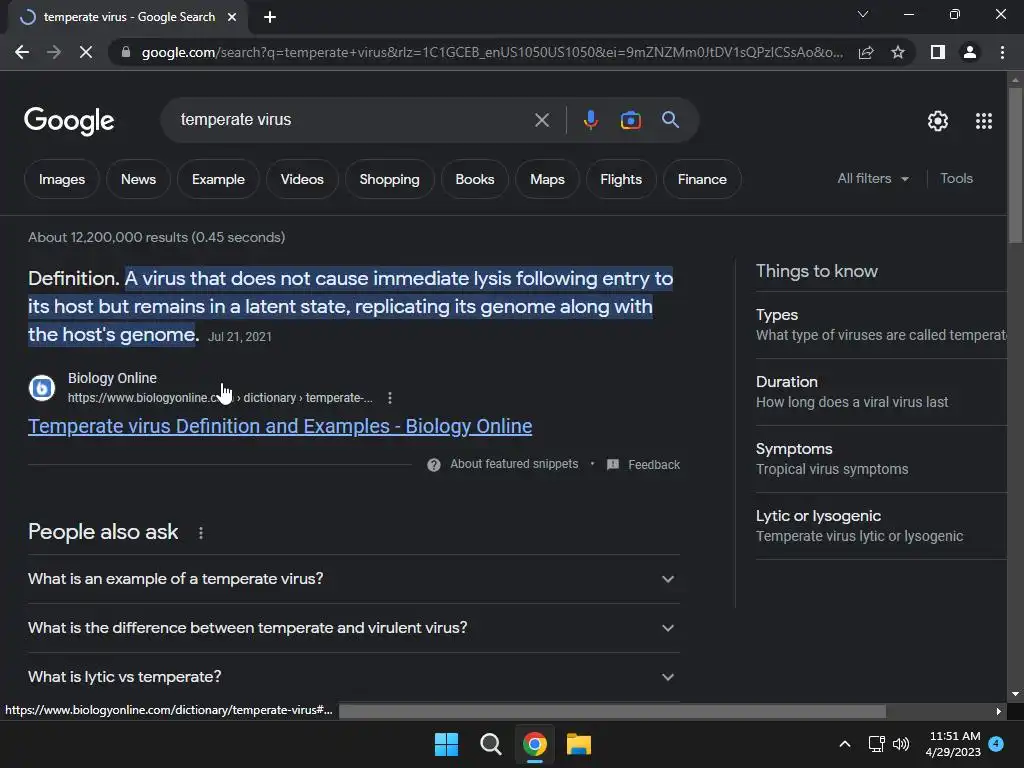Go back using browser back arrow
The image size is (1024, 768).
point(22,52)
